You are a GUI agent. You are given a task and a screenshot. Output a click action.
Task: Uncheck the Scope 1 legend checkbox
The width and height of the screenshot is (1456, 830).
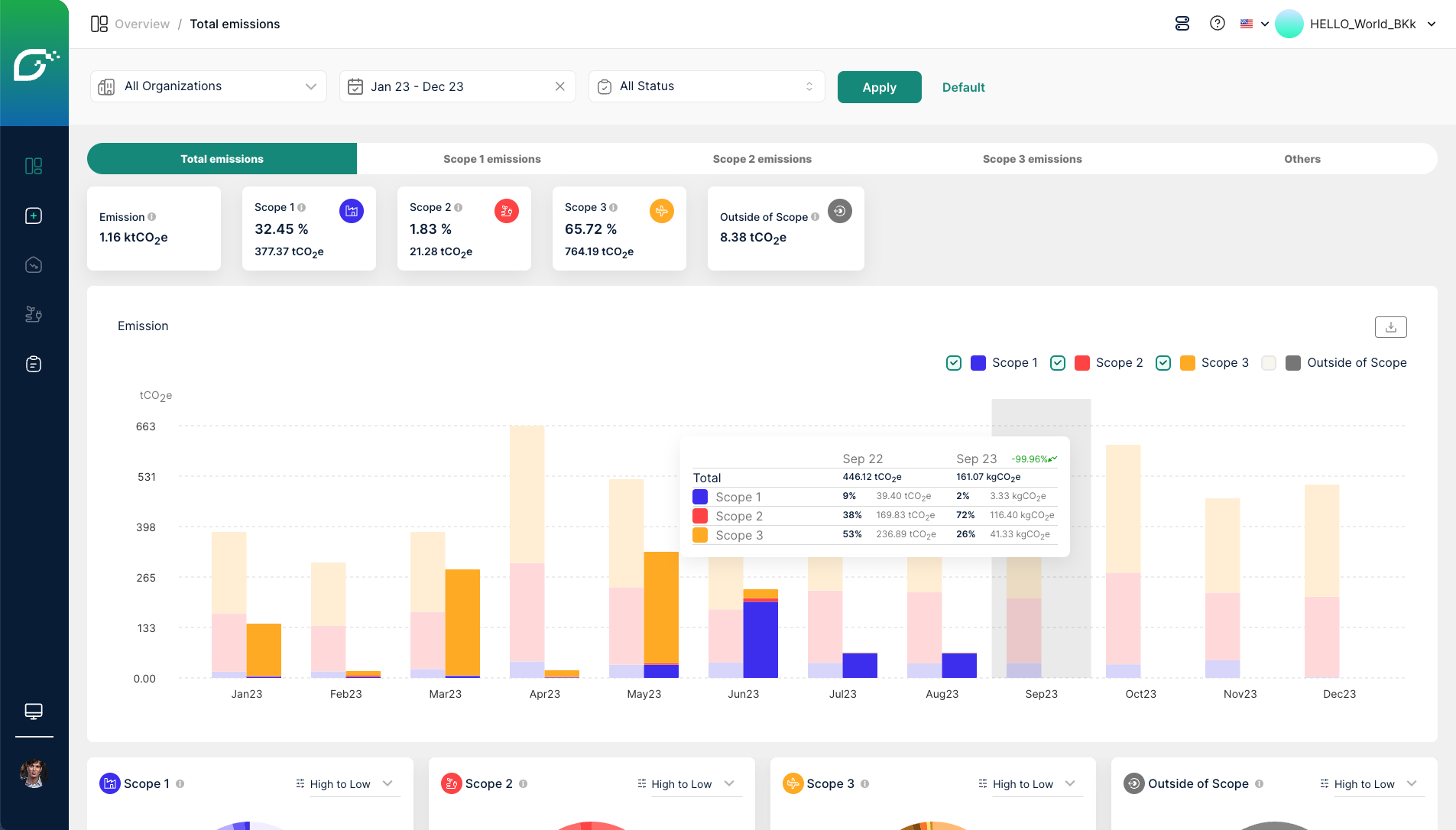[x=954, y=363]
